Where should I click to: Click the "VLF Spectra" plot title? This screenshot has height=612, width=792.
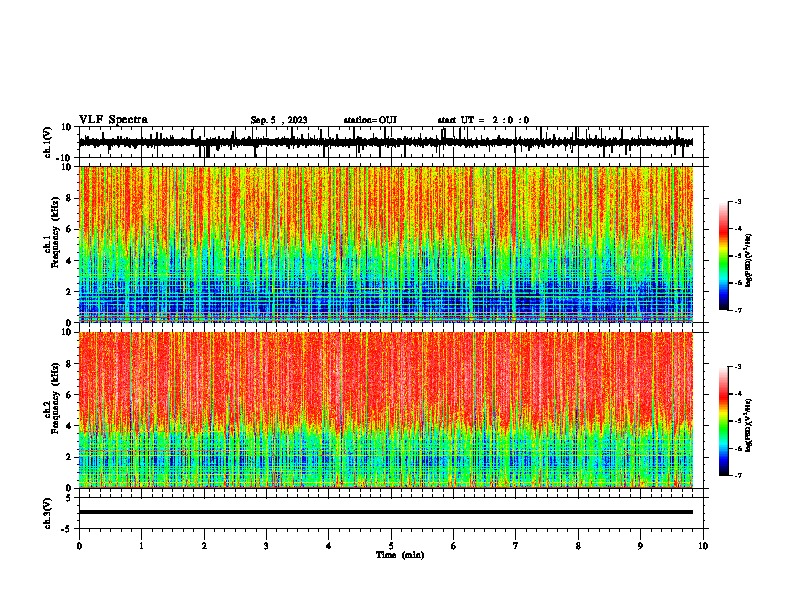113,120
